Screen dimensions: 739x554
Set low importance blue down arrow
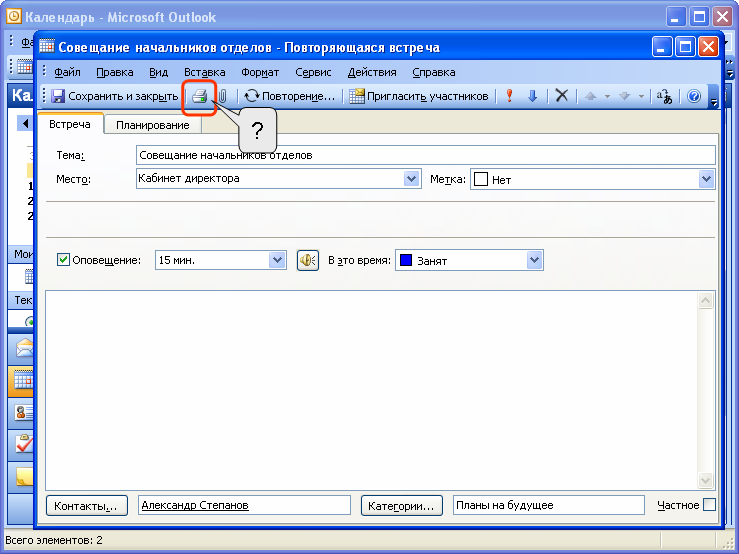click(x=533, y=96)
